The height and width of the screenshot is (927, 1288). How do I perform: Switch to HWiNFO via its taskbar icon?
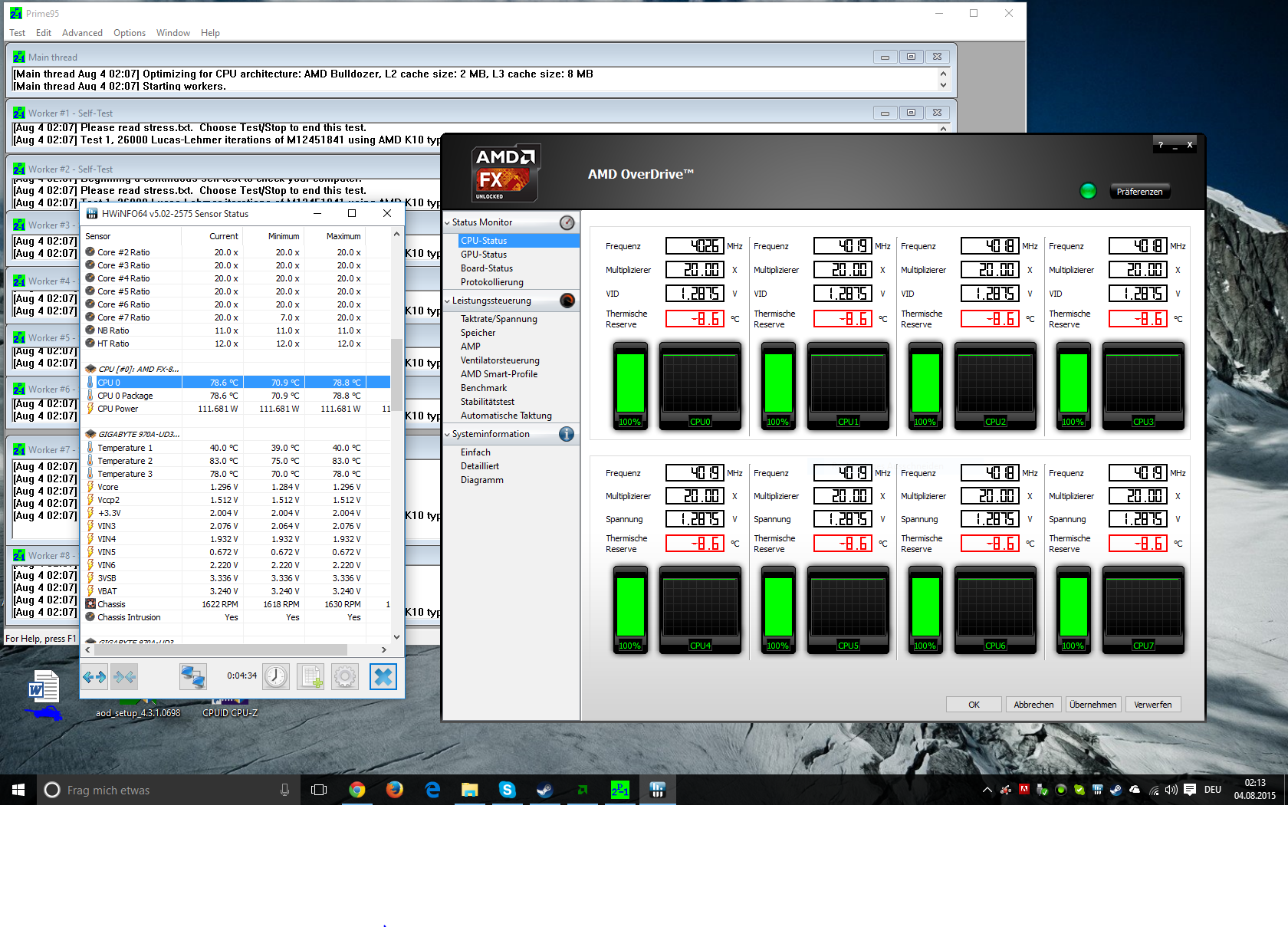[657, 790]
